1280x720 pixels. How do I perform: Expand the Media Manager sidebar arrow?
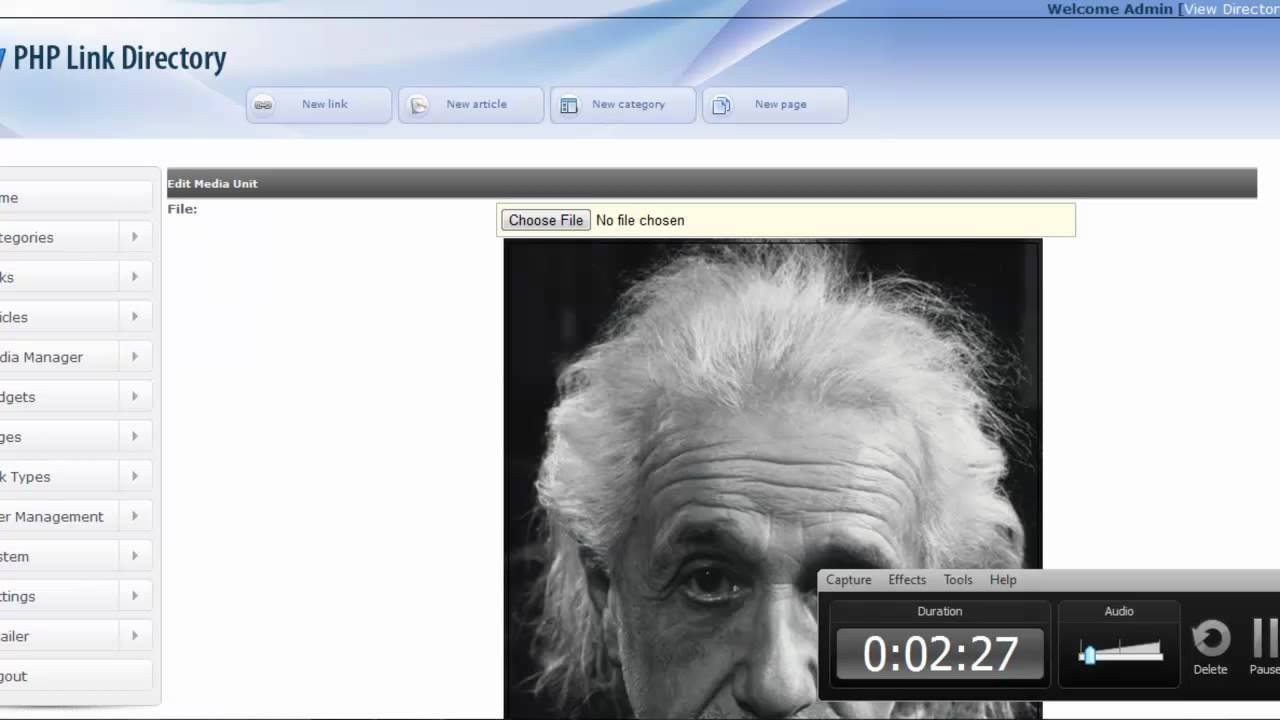tap(135, 357)
